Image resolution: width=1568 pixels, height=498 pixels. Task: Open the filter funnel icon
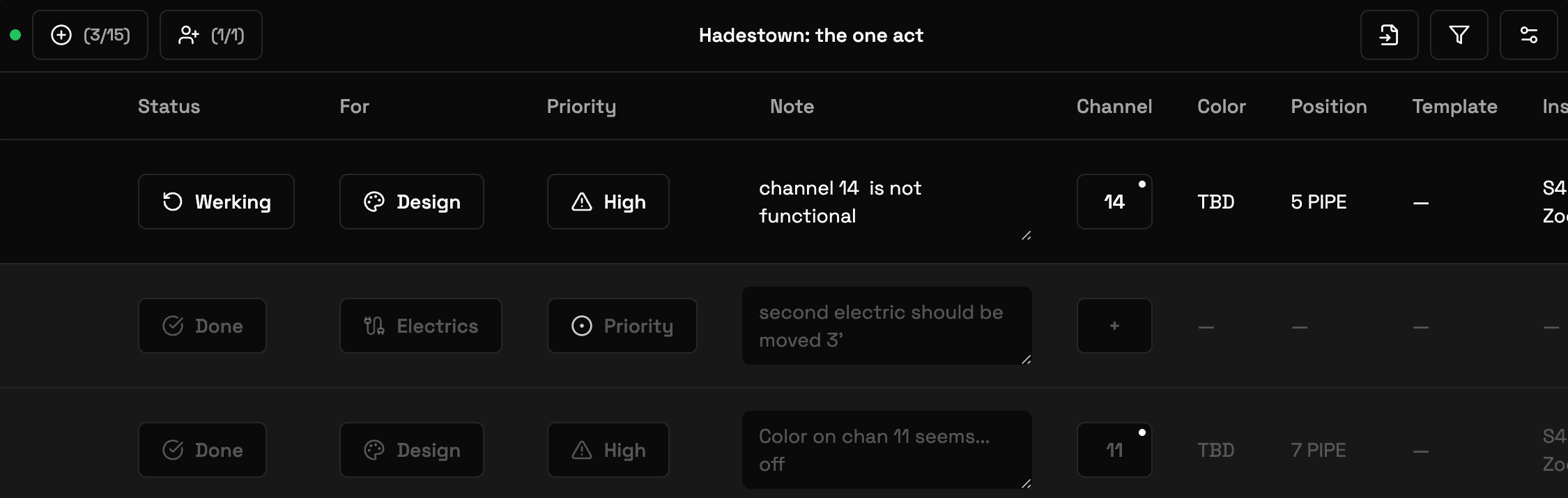1459,35
